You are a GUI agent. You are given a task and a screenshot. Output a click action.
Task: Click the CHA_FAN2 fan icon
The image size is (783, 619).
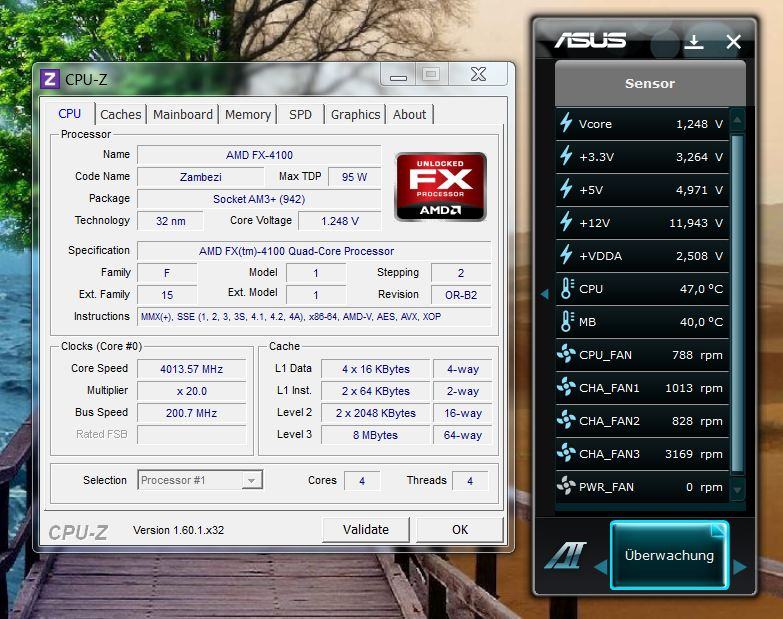pyautogui.click(x=566, y=419)
